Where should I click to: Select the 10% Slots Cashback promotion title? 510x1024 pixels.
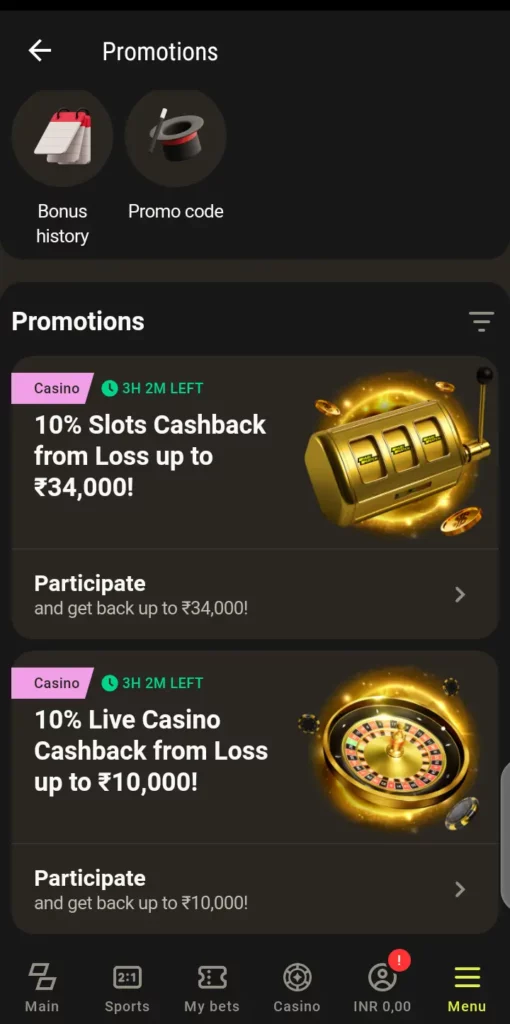coord(150,456)
